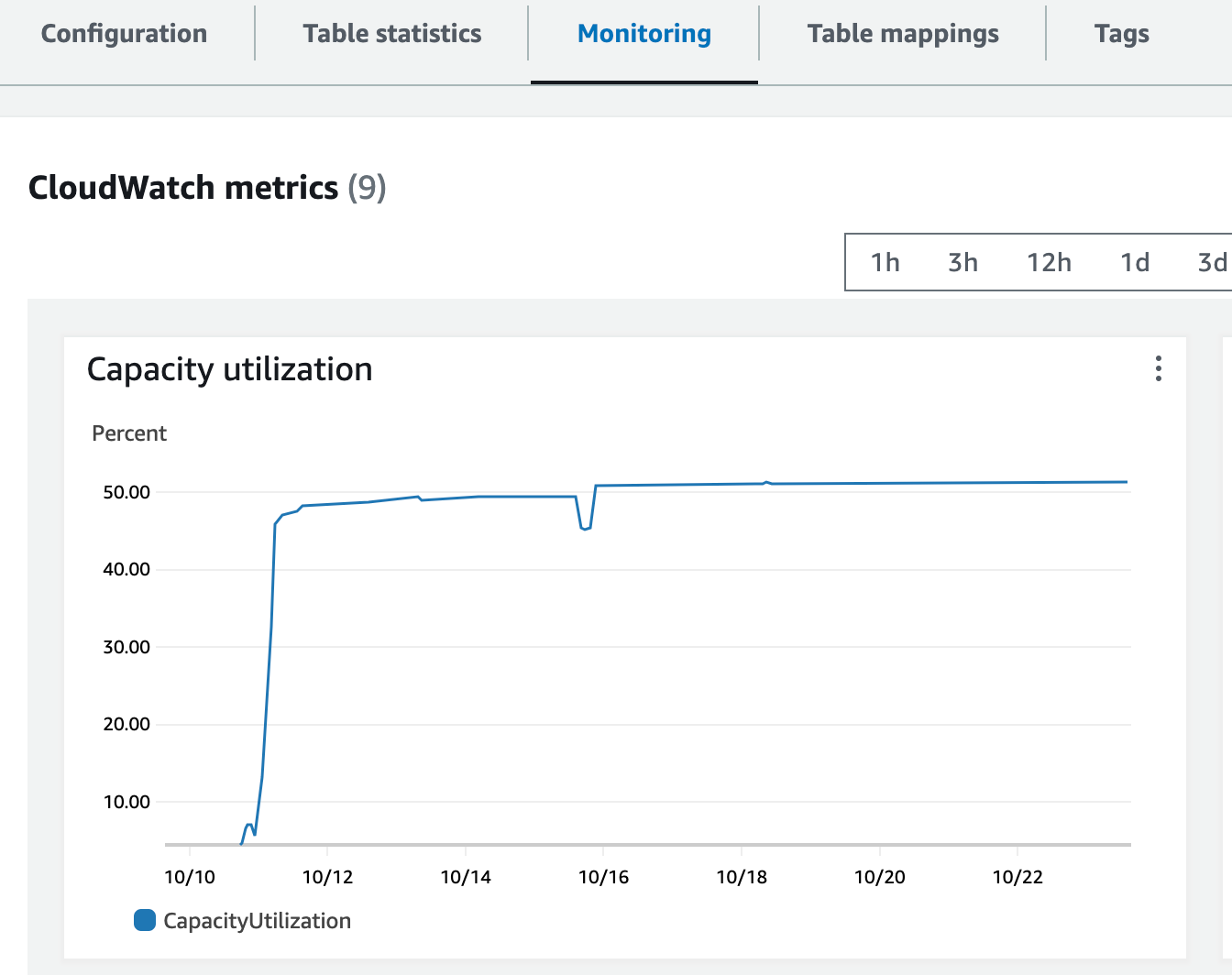Switch the metrics view to 1d

(1134, 262)
